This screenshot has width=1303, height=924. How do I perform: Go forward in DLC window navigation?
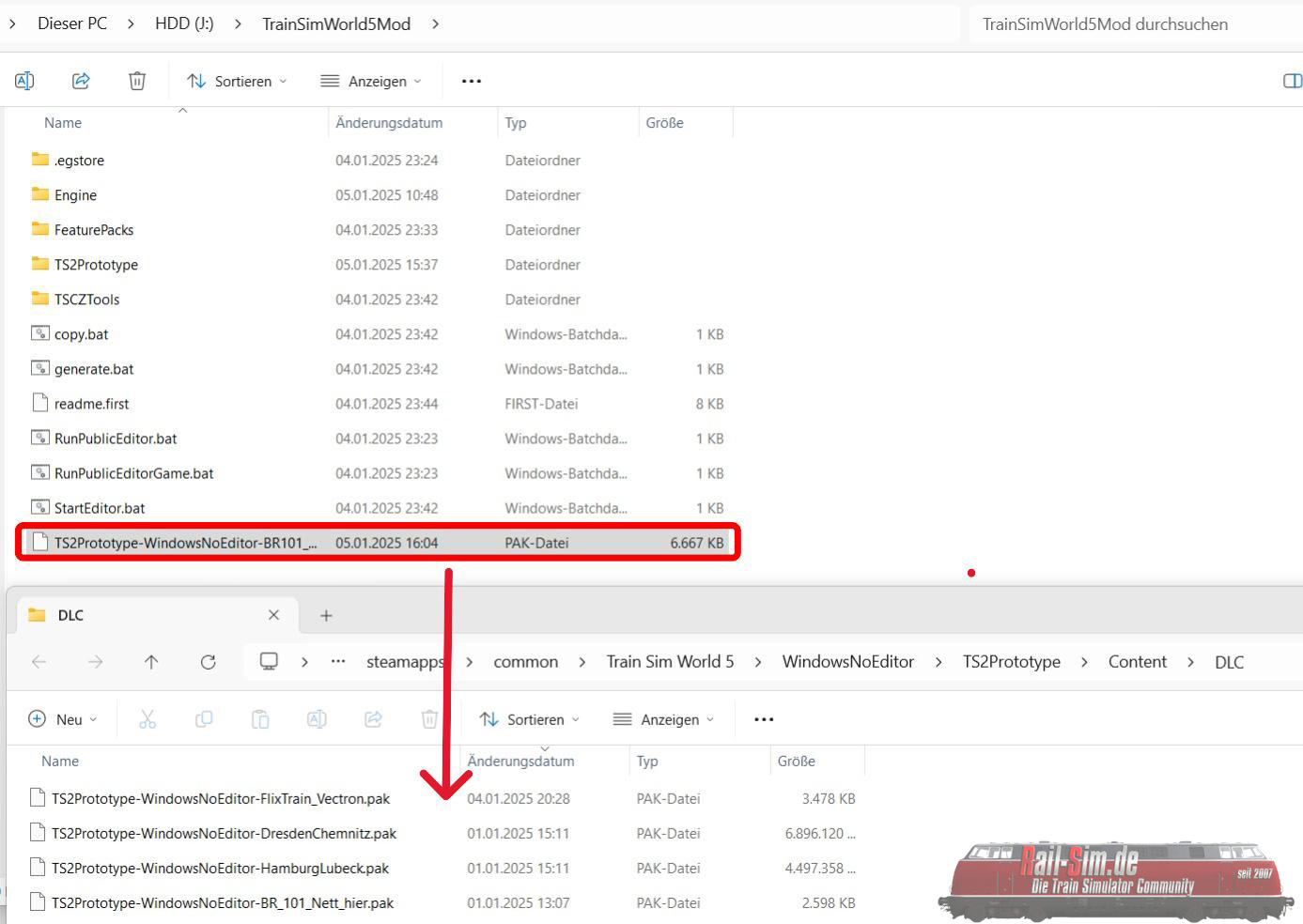coord(95,662)
